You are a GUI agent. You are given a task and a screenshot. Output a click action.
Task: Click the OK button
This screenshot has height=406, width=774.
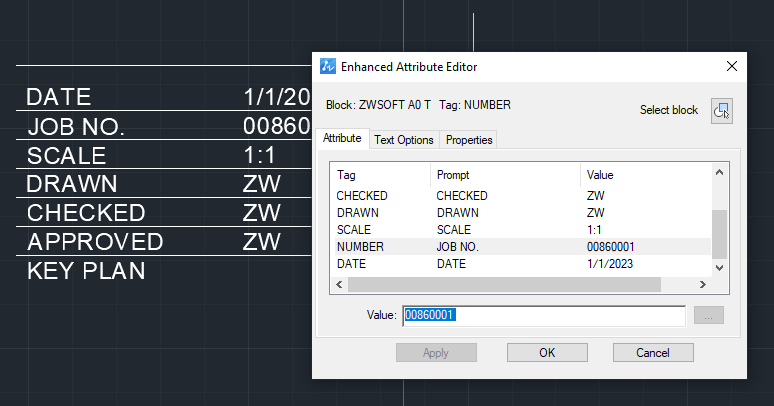(547, 353)
